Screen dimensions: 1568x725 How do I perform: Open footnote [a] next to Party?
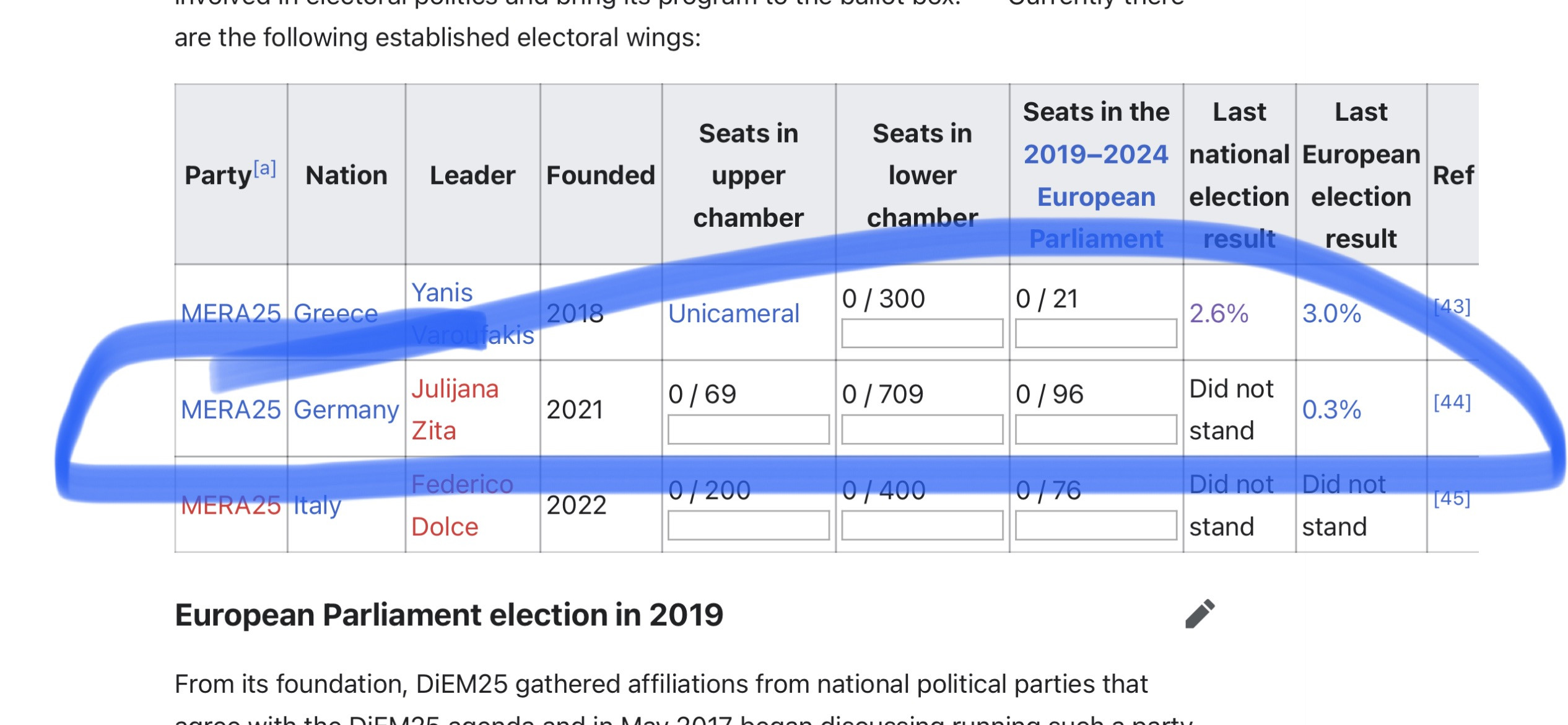pos(264,169)
